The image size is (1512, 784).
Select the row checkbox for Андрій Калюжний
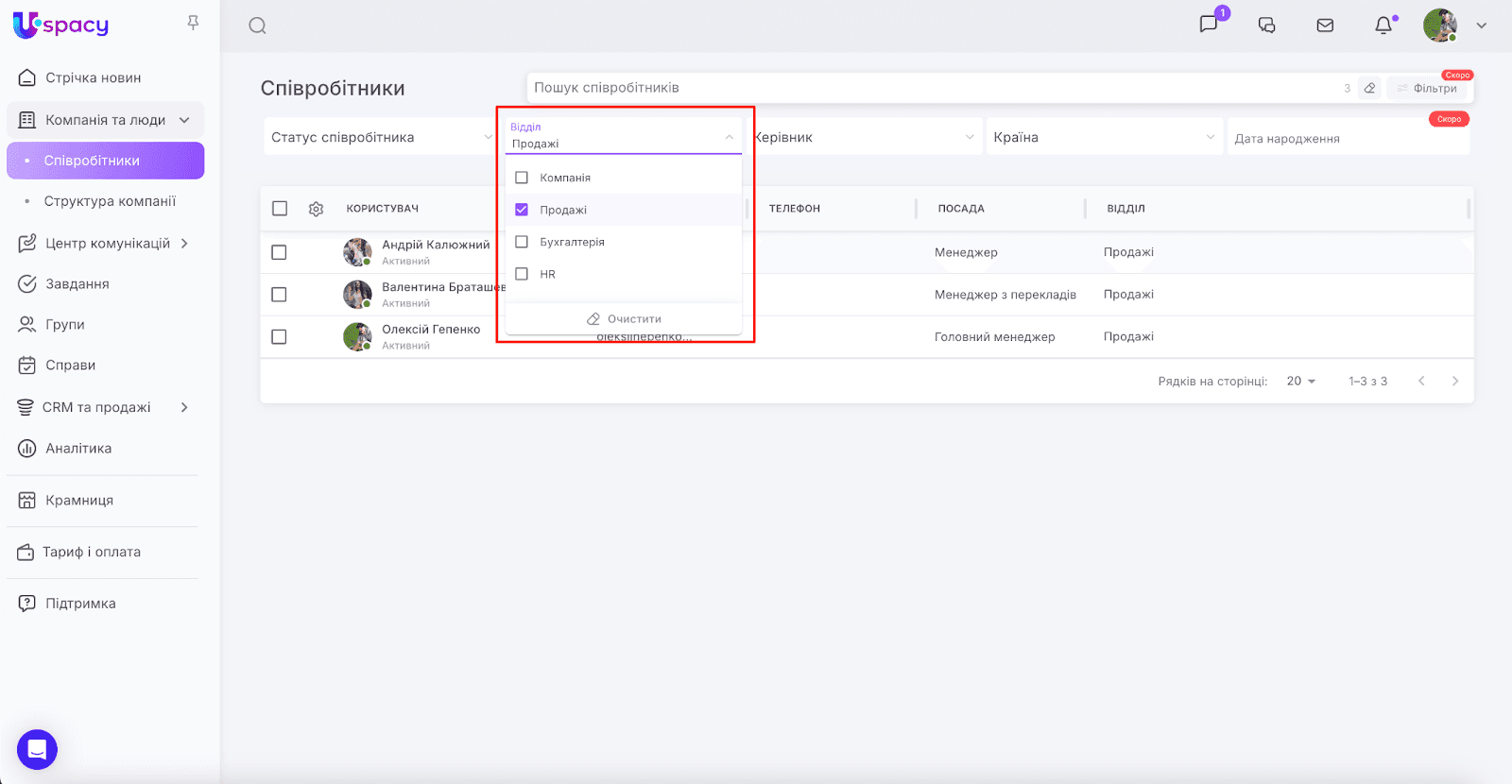(279, 252)
